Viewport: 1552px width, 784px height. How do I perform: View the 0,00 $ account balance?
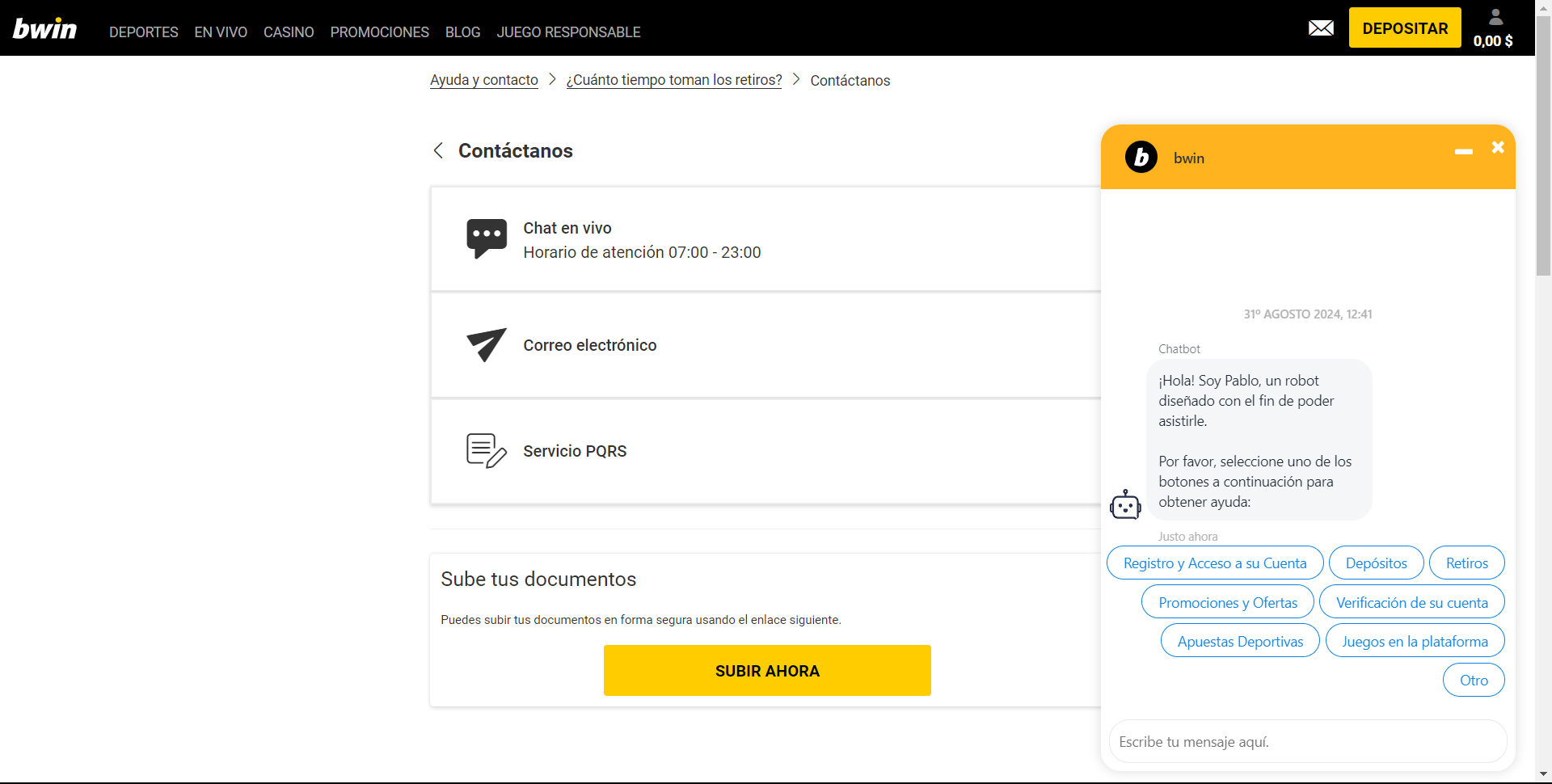[1493, 40]
